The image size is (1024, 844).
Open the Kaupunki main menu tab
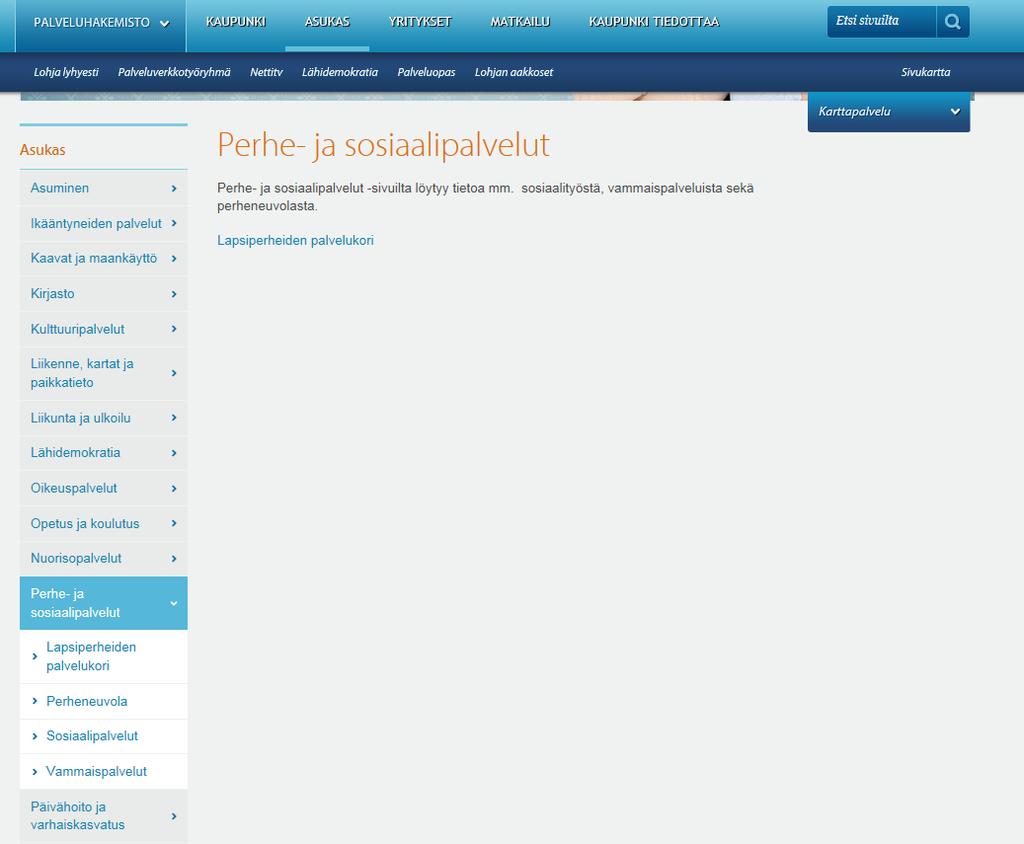[x=236, y=22]
